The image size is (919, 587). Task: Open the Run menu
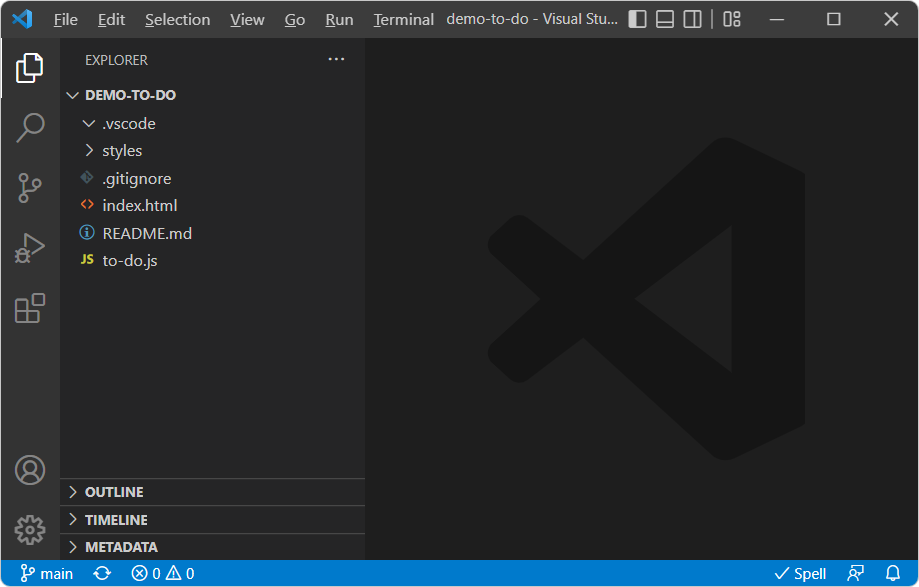[339, 18]
